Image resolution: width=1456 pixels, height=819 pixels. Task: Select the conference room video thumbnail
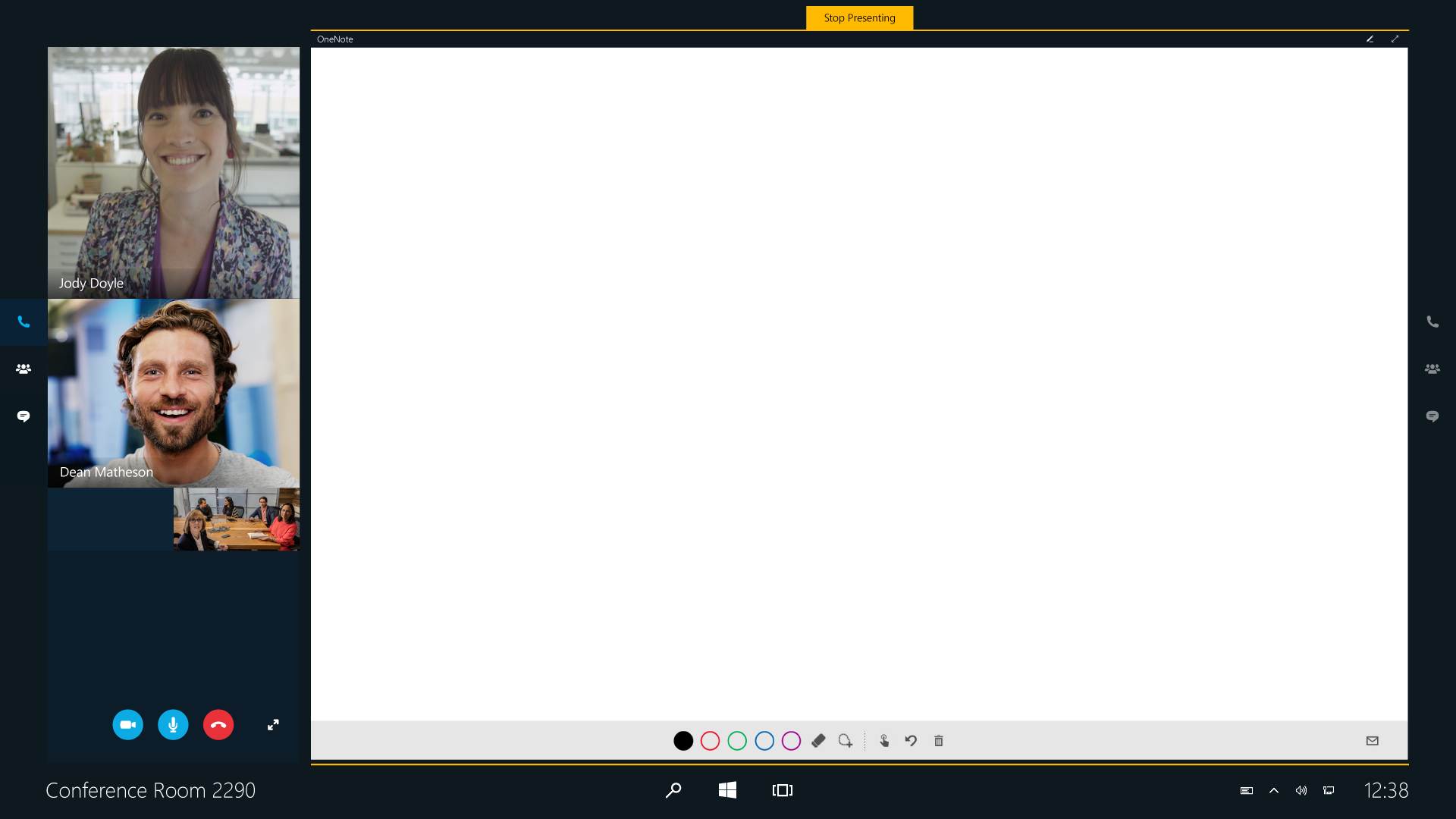(237, 519)
